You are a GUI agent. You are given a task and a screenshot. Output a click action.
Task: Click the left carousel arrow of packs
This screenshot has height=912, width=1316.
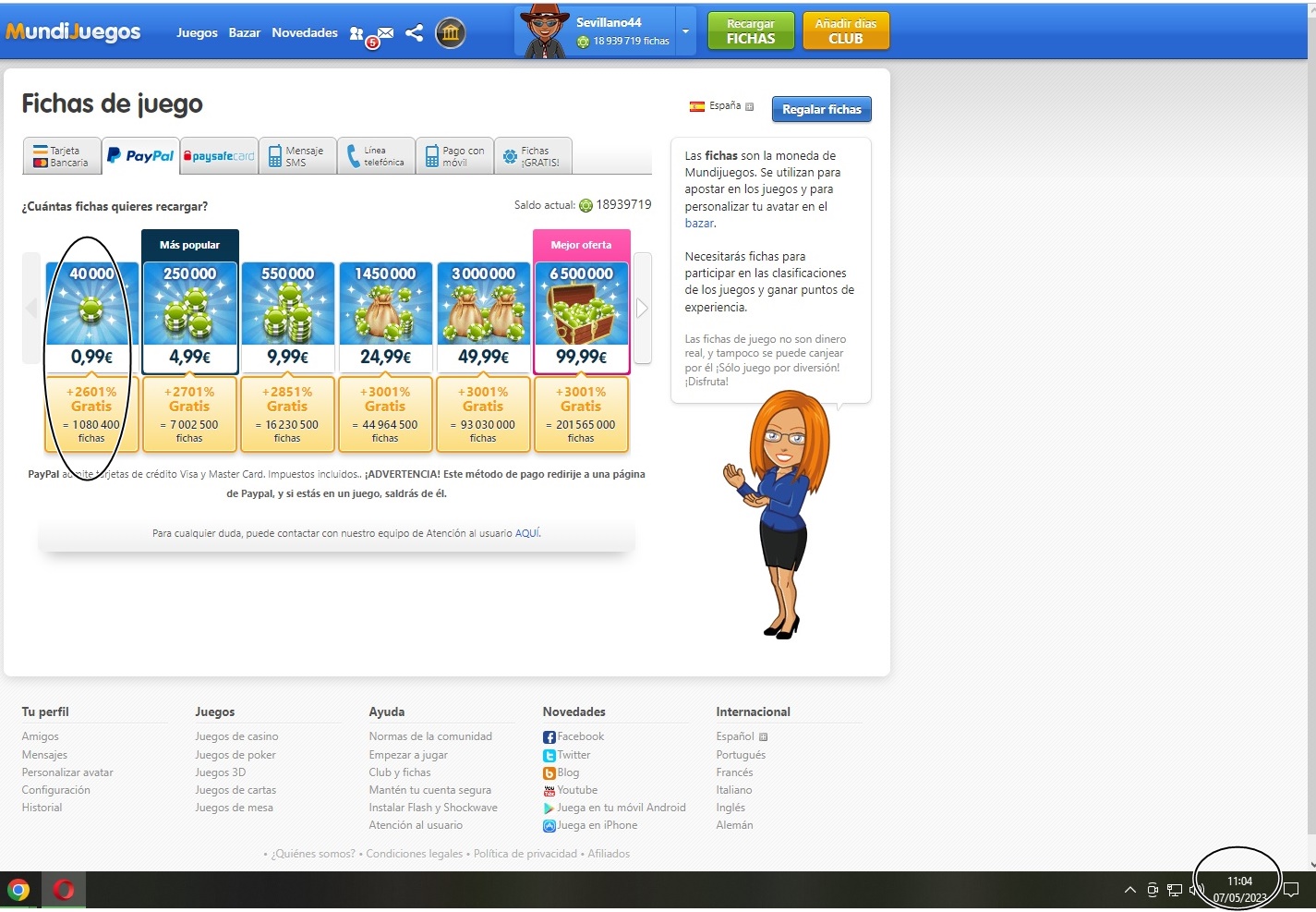coord(31,308)
